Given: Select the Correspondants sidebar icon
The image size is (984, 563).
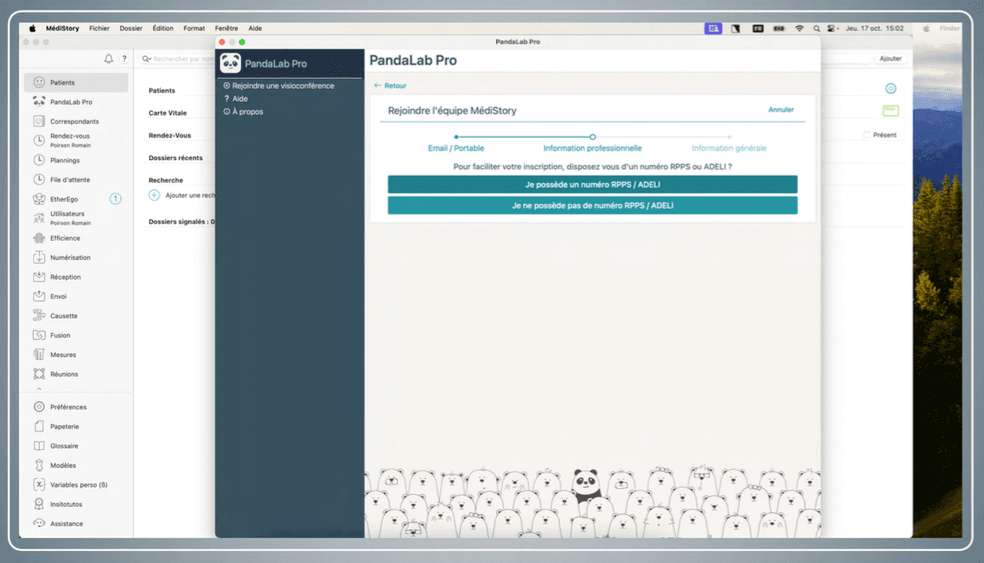Looking at the screenshot, I should (39, 121).
